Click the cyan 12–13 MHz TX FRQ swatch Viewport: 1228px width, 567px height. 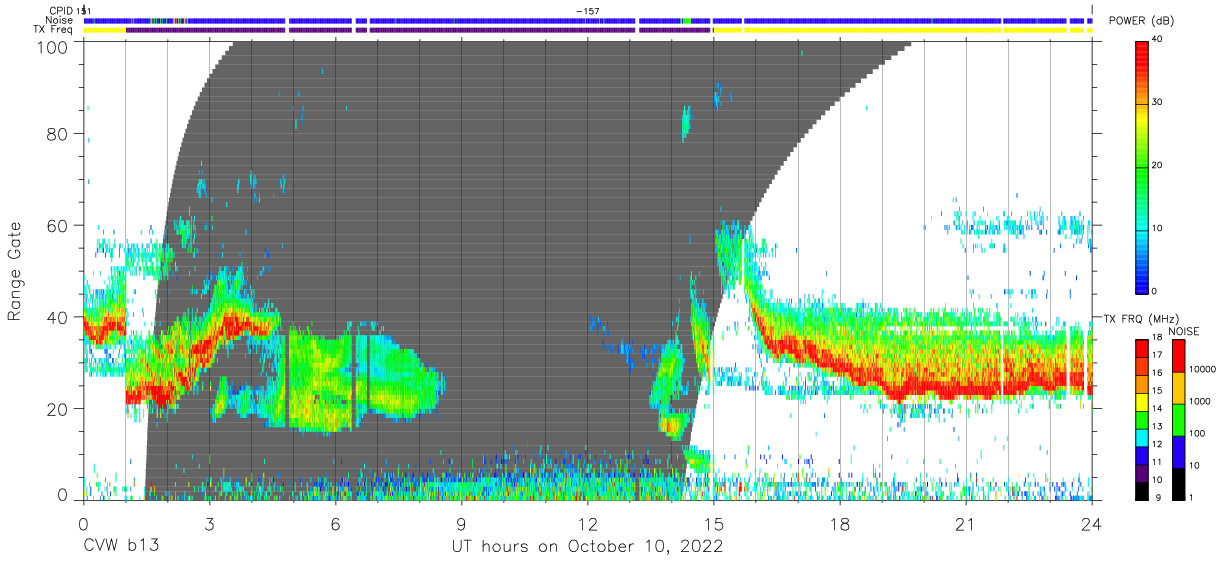click(x=1142, y=438)
